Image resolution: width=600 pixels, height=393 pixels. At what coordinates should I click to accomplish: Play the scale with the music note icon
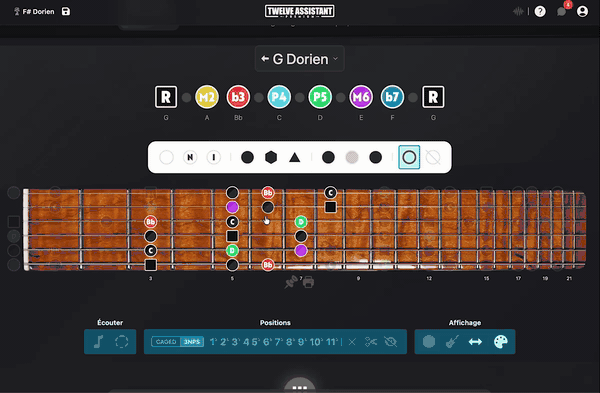[x=98, y=341]
